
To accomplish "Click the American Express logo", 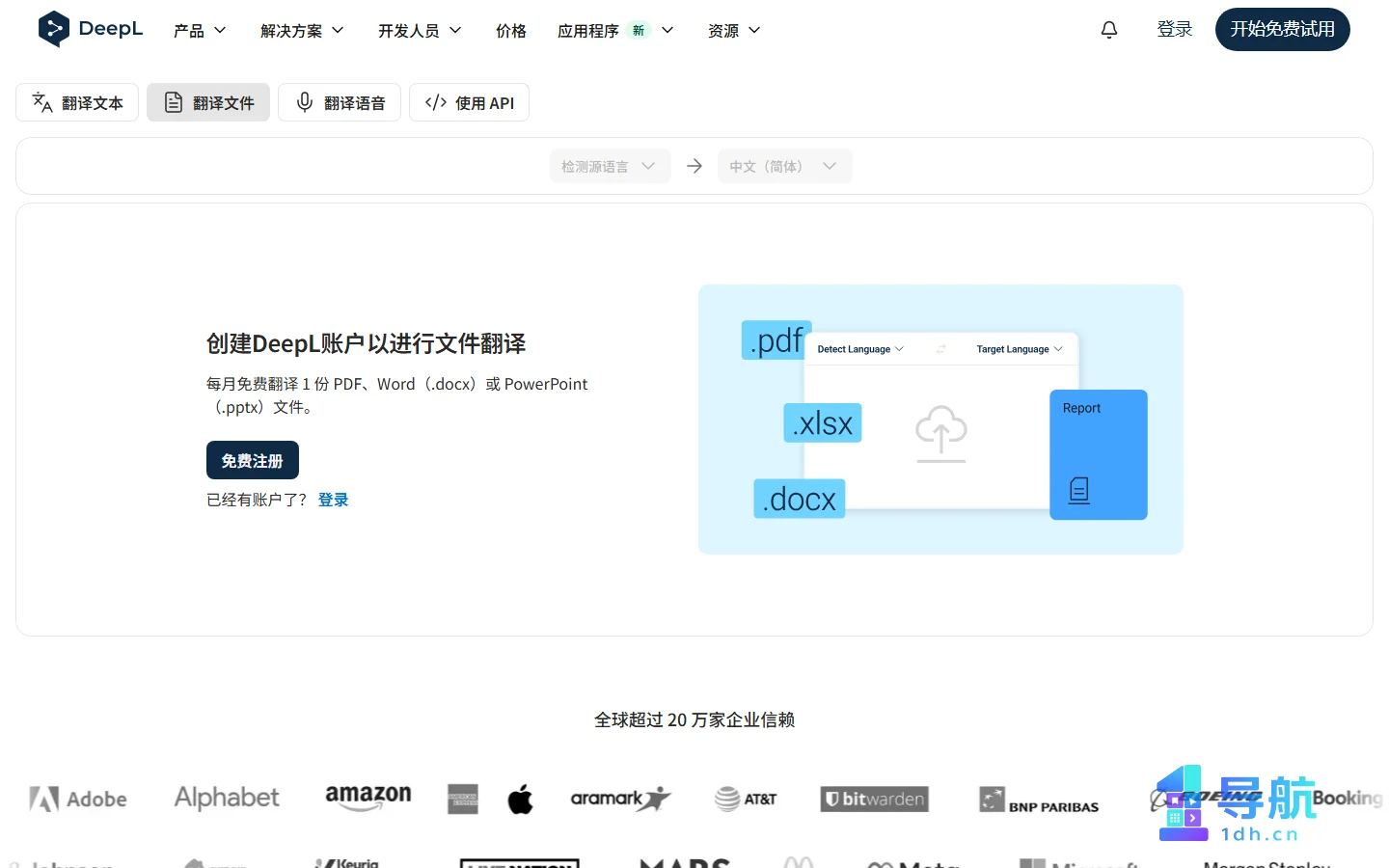I will (463, 799).
